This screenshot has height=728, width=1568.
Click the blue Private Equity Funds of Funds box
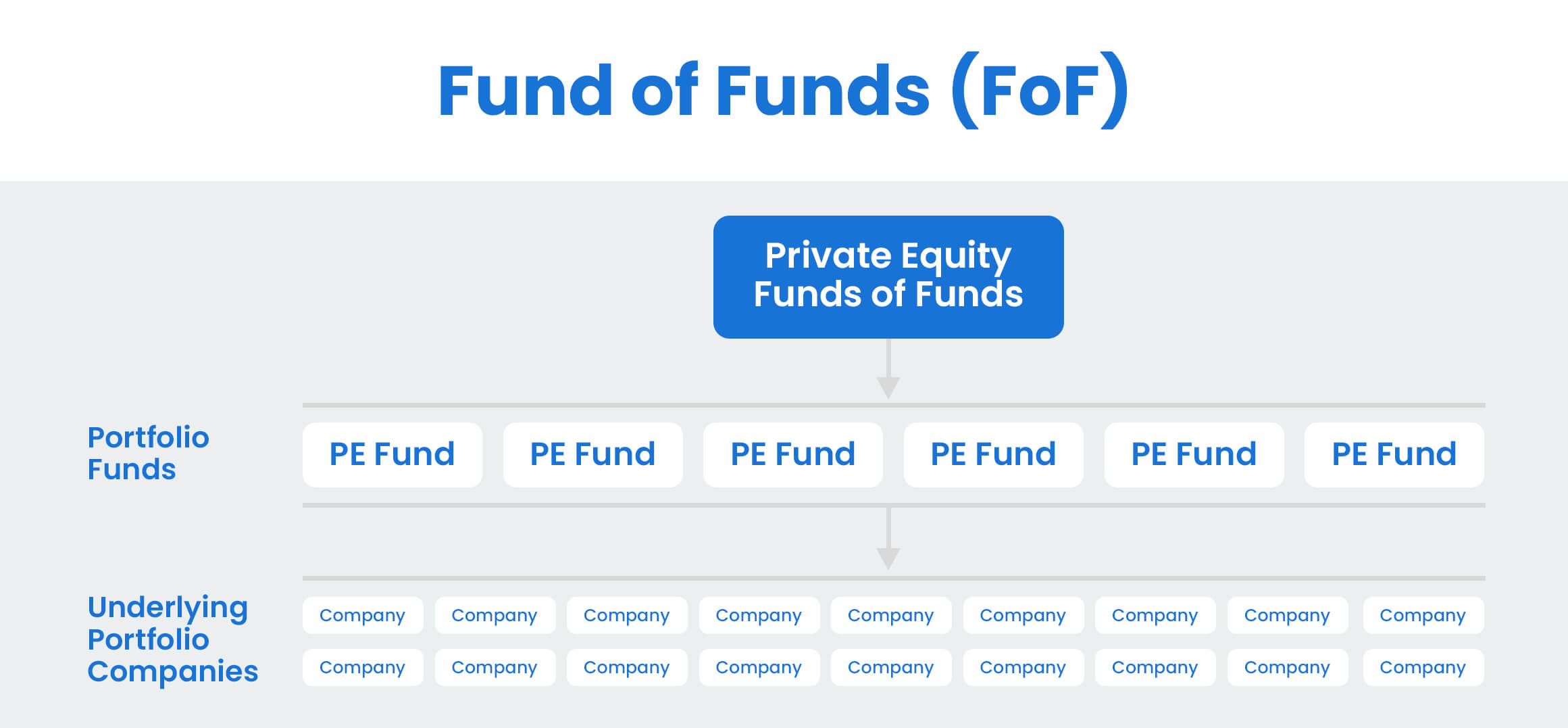click(888, 276)
